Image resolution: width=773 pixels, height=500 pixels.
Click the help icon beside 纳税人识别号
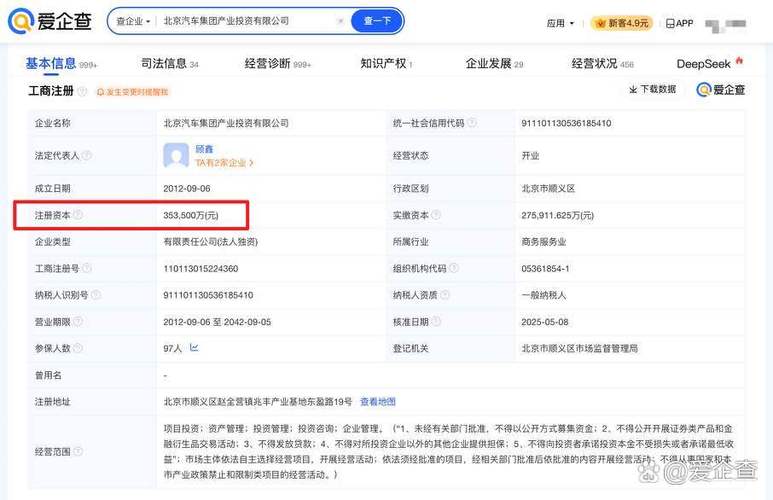[x=96, y=294]
